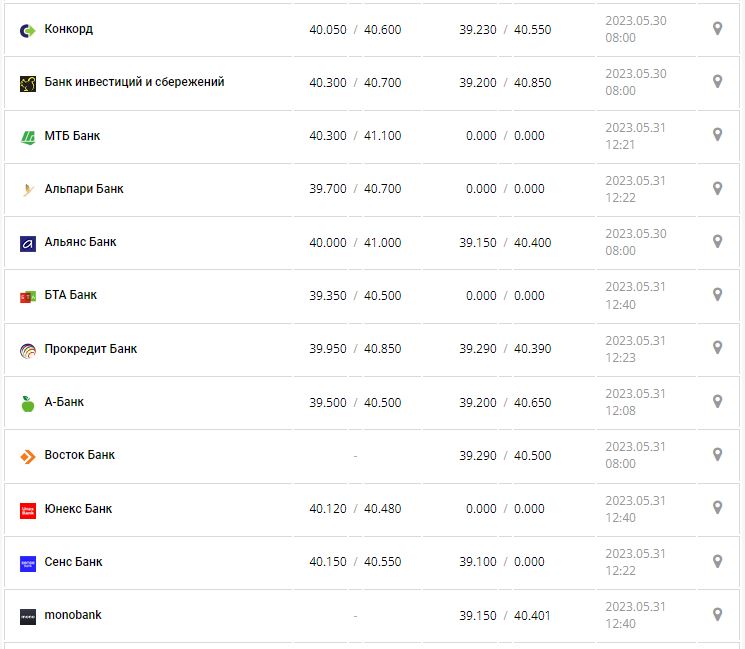Click the orange Восток Банк logo
Viewport: 745px width, 649px height.
tap(28, 456)
